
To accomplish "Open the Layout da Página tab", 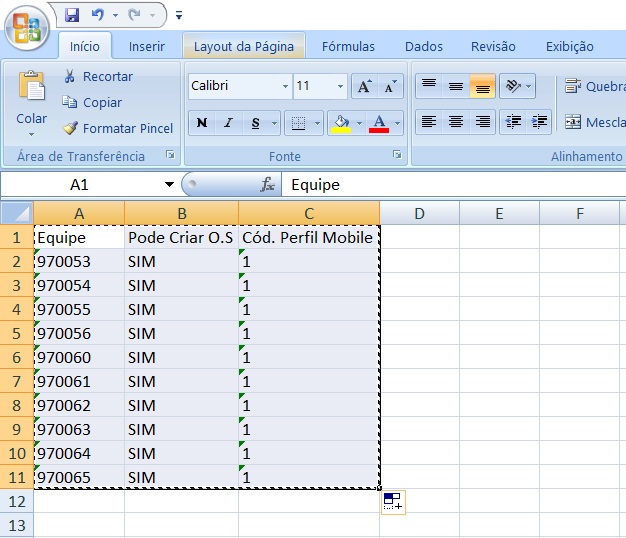I will point(244,46).
